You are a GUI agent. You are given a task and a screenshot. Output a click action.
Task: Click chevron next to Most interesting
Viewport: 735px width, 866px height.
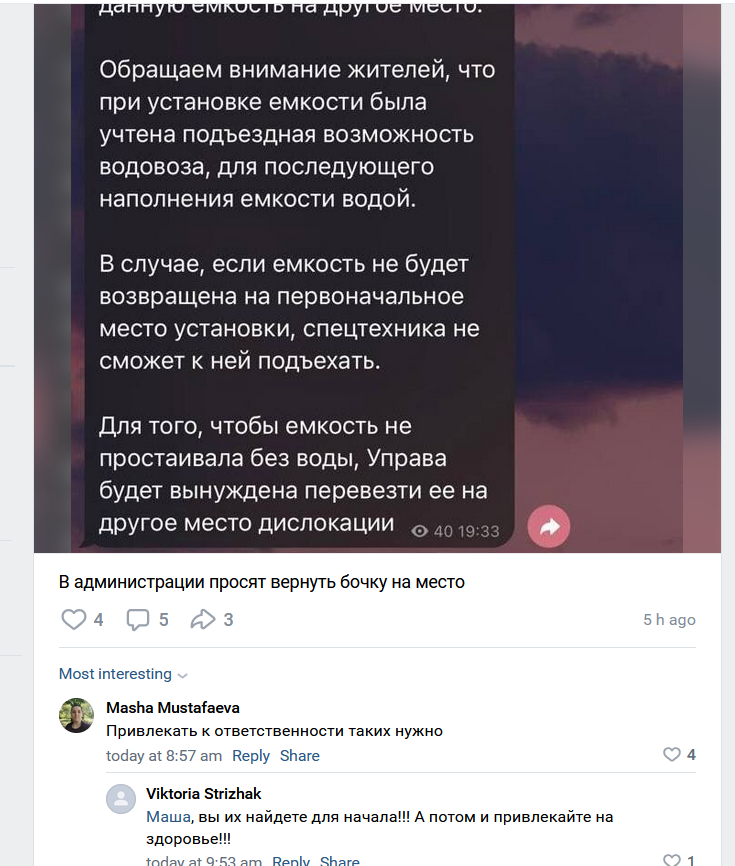click(183, 675)
